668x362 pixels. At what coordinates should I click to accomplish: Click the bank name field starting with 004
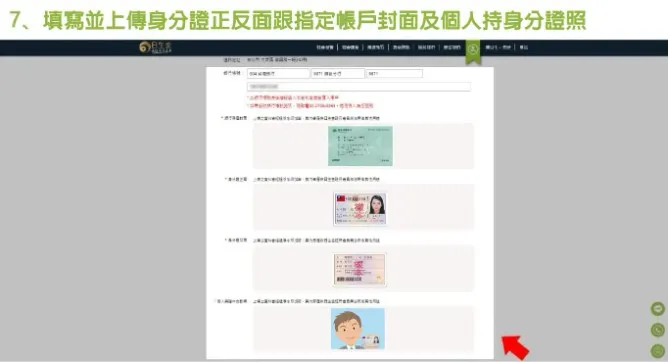(x=278, y=74)
